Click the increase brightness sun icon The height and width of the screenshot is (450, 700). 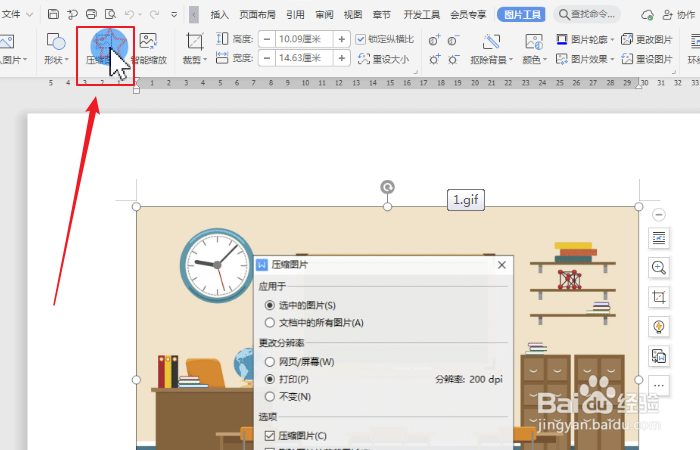coord(434,59)
